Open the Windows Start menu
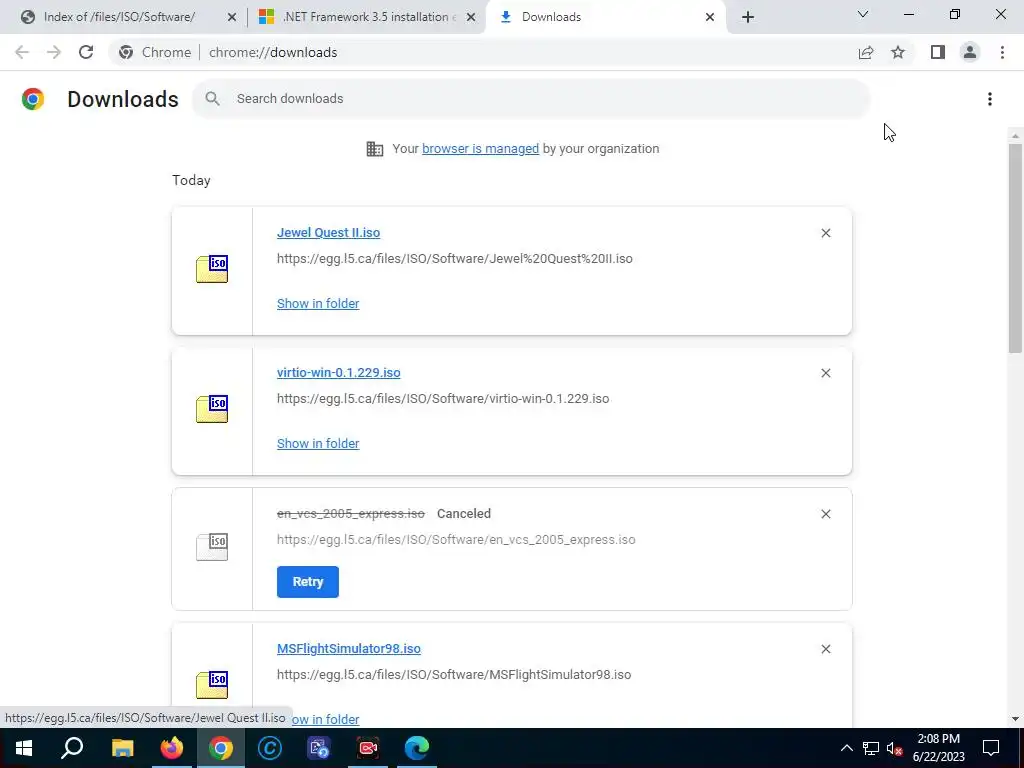 coord(24,748)
